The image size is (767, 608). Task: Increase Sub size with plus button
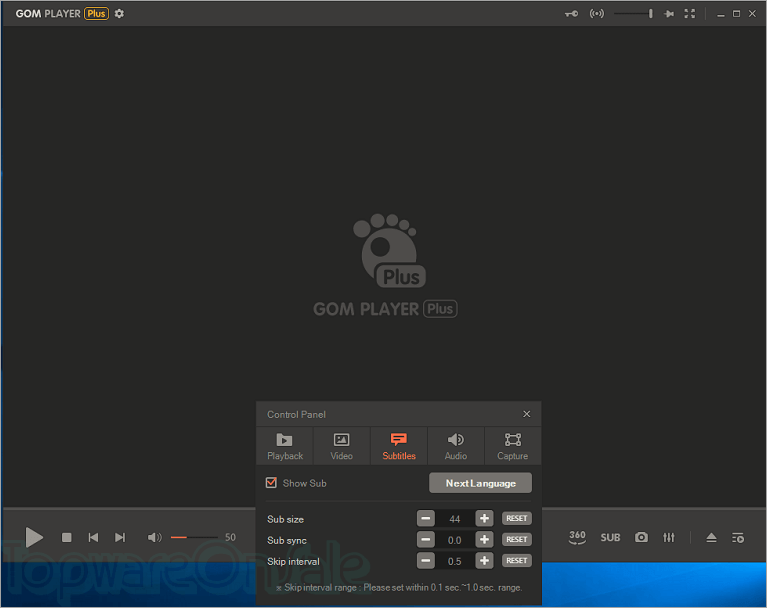[x=484, y=518]
